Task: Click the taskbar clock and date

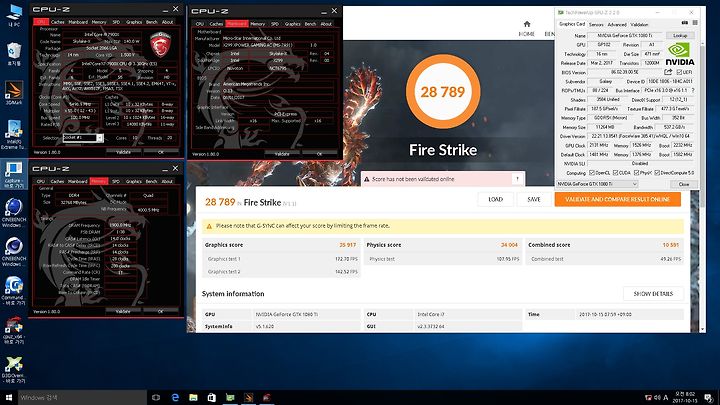Action: 685,397
